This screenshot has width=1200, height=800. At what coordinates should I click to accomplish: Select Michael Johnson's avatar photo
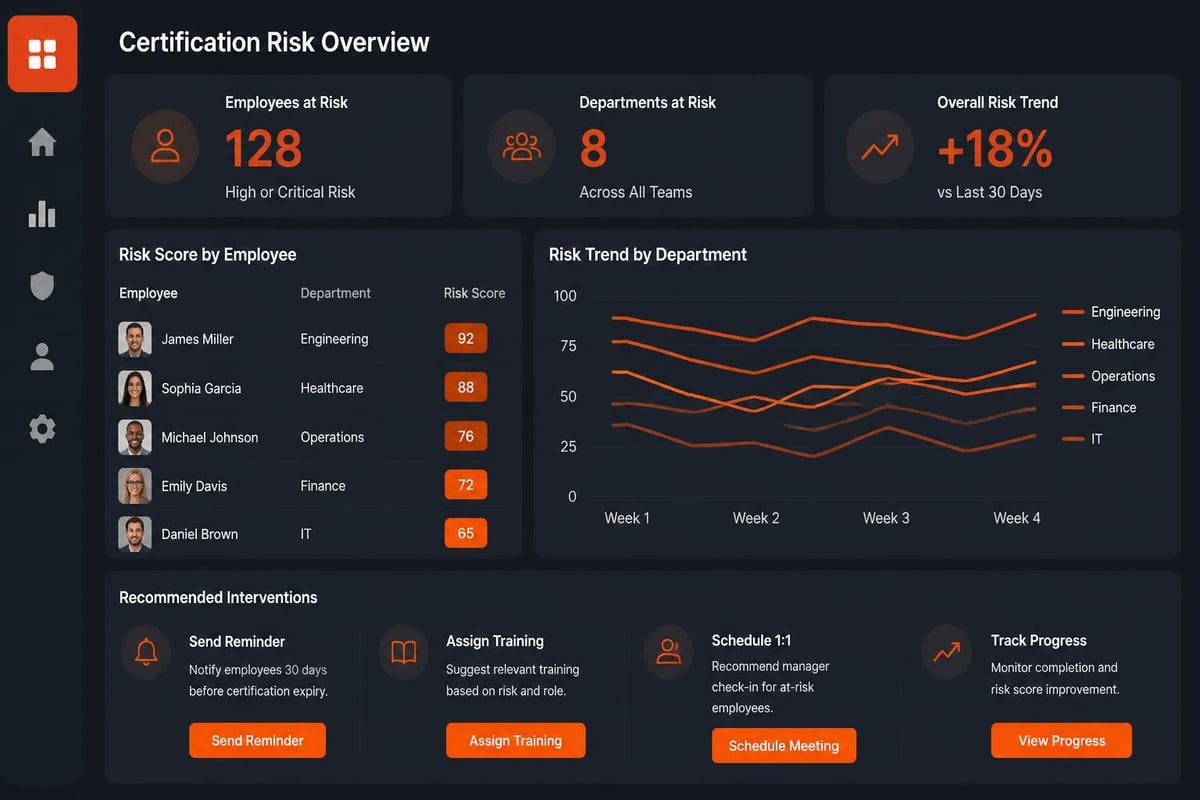point(135,437)
